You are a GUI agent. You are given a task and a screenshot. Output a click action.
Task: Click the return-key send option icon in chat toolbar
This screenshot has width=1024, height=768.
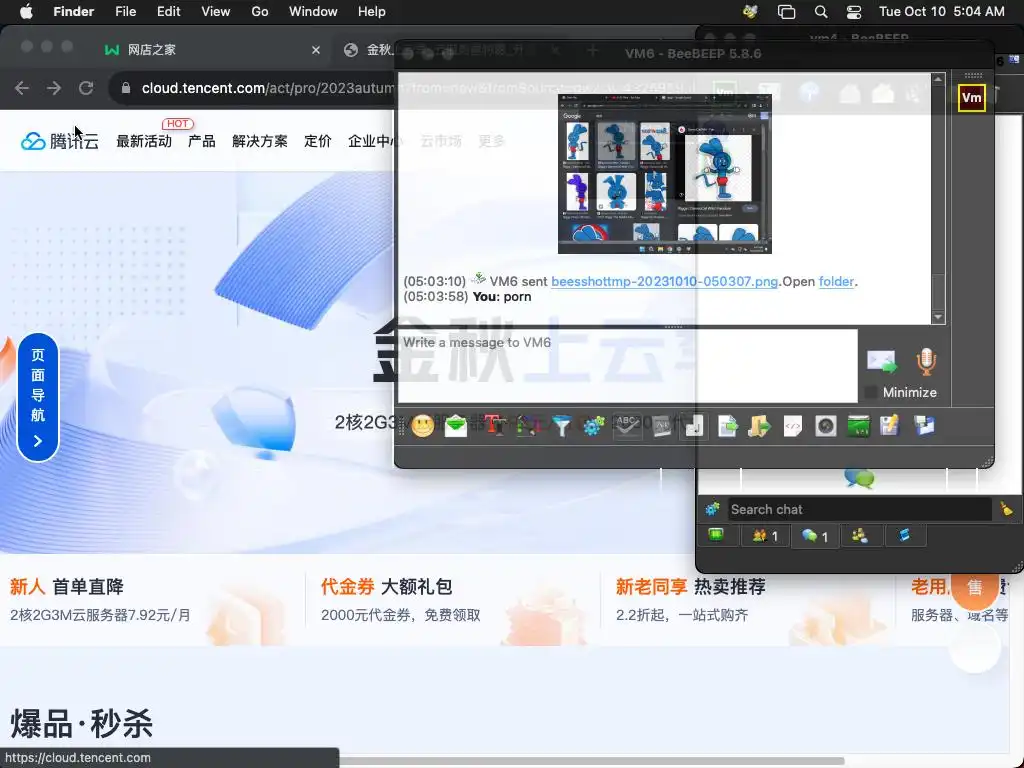[694, 426]
